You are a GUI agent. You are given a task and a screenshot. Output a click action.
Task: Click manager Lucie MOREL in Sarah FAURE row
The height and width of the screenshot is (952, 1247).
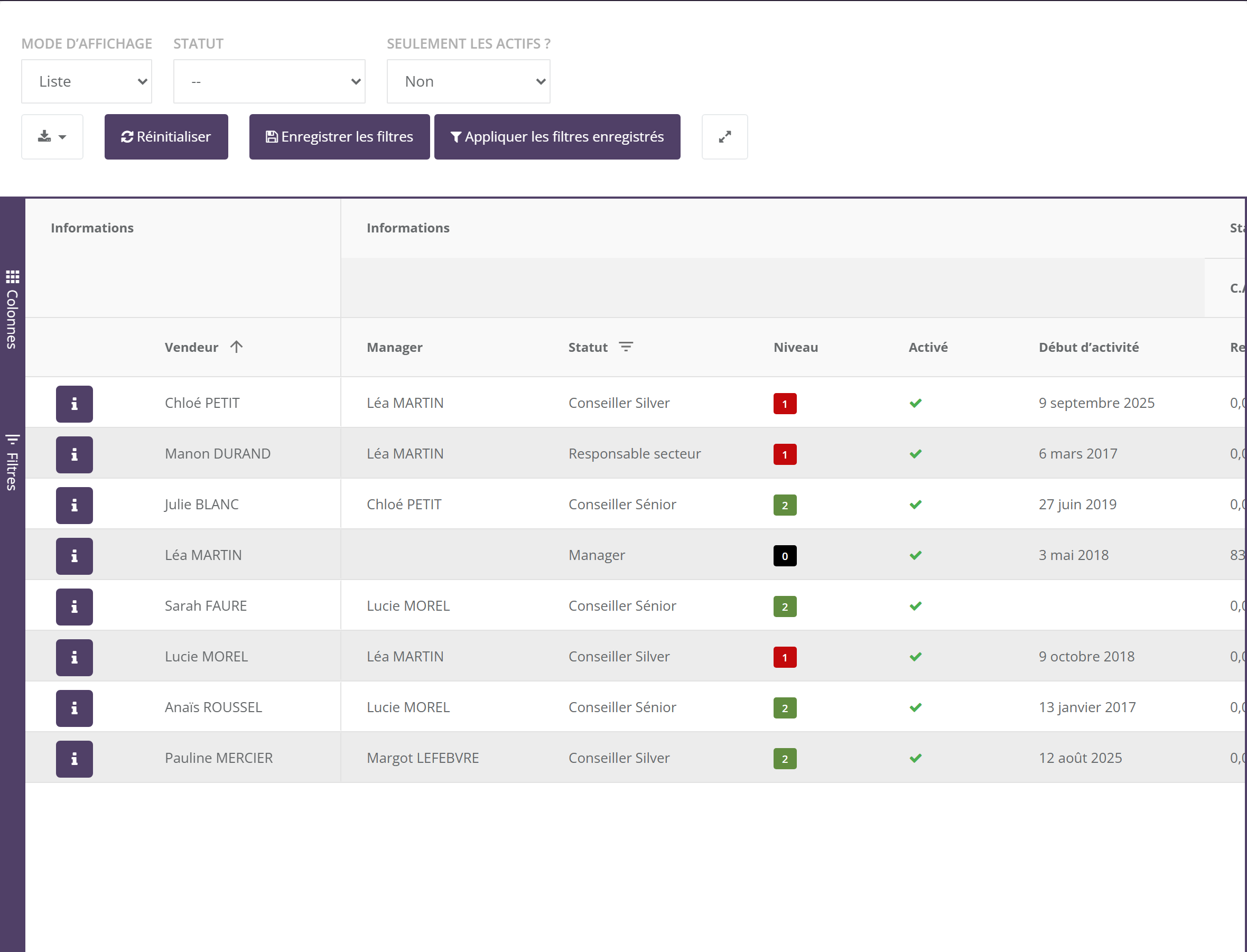(x=408, y=606)
